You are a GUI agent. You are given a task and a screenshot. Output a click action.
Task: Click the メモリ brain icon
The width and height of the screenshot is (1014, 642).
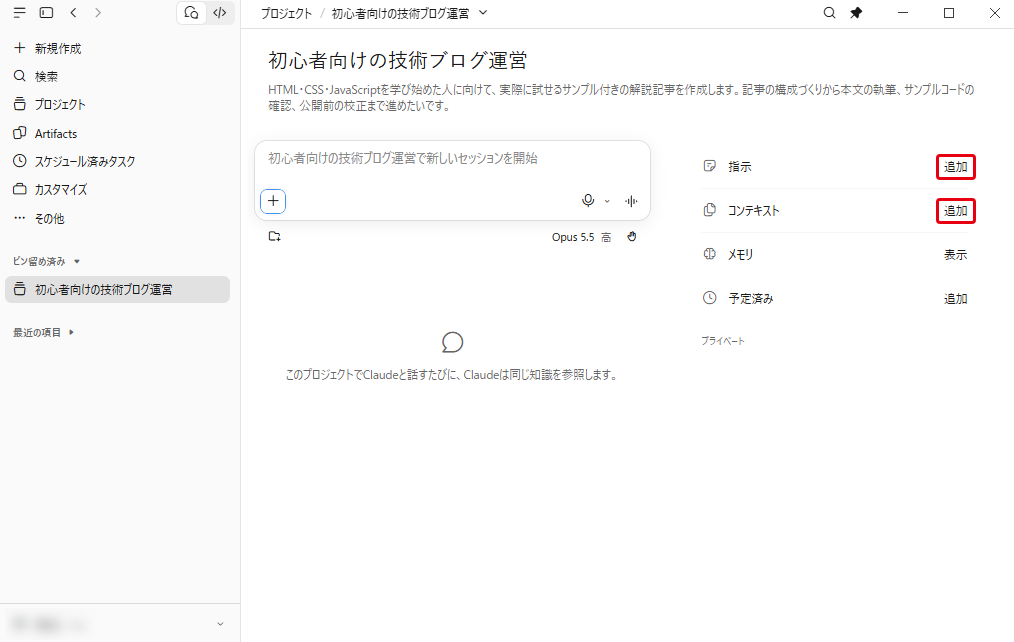tap(709, 254)
